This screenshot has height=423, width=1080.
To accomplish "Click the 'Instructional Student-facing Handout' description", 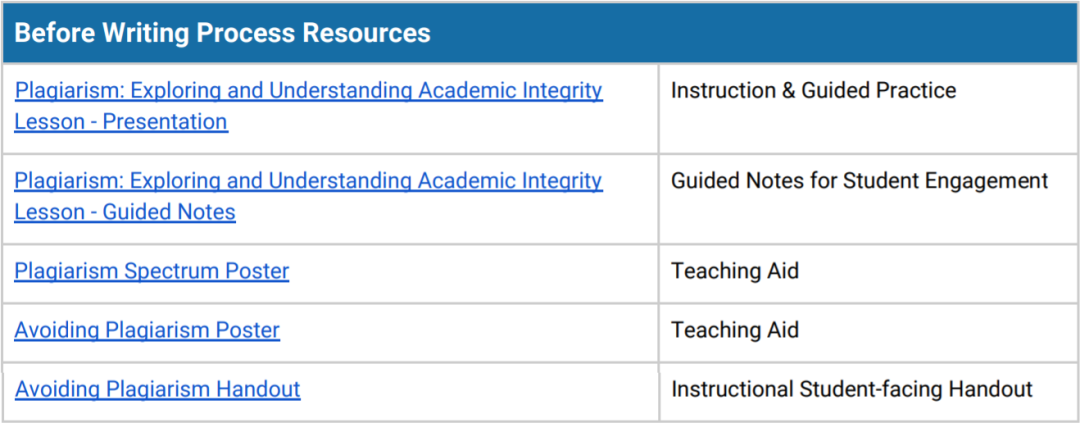I will pos(851,389).
